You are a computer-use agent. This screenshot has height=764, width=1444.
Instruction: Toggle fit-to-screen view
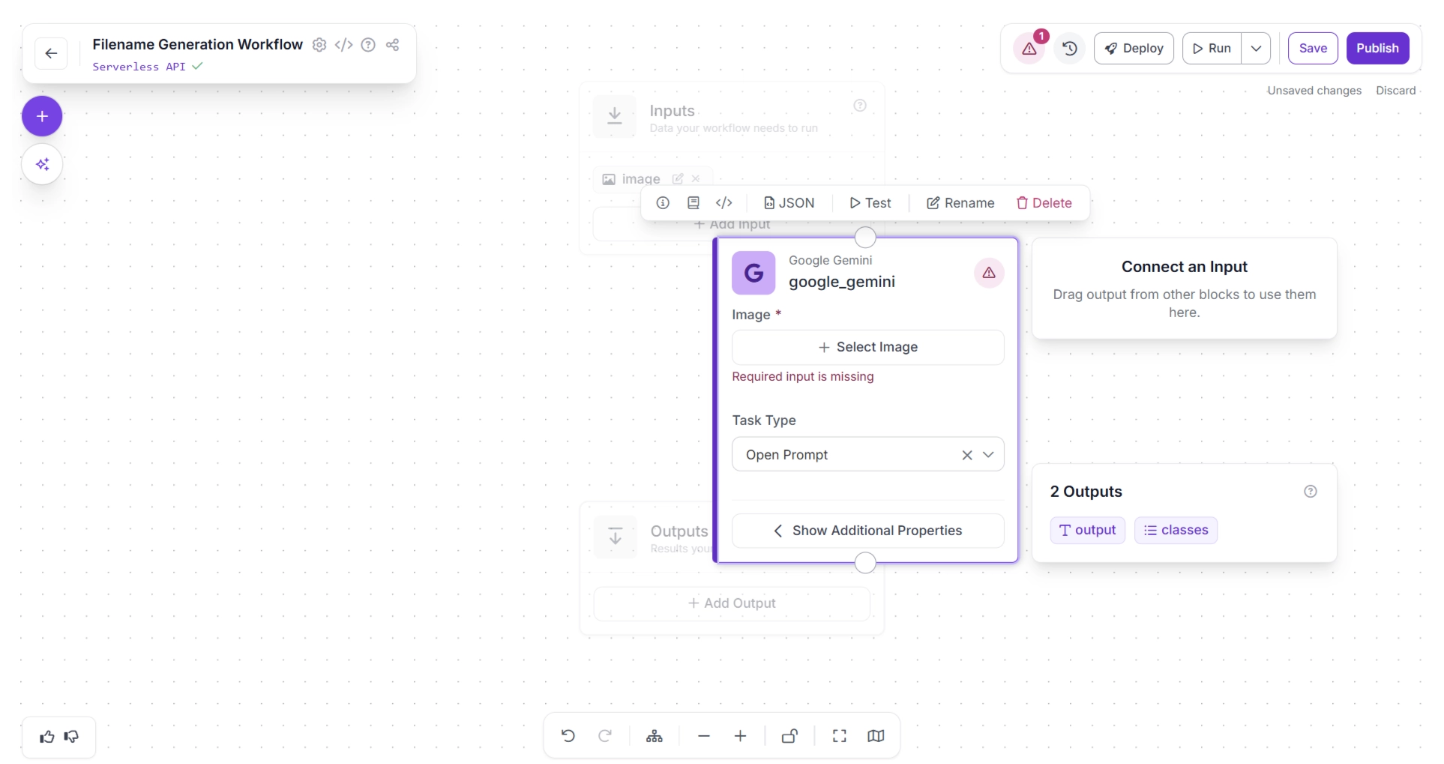click(x=839, y=736)
